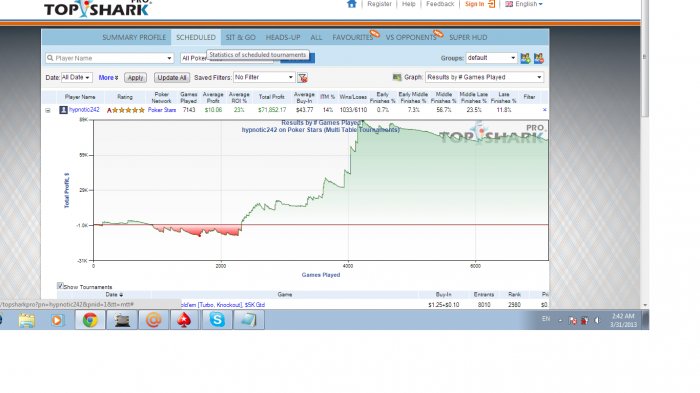Click the clear filter icon beside Saved Filters

tap(303, 78)
